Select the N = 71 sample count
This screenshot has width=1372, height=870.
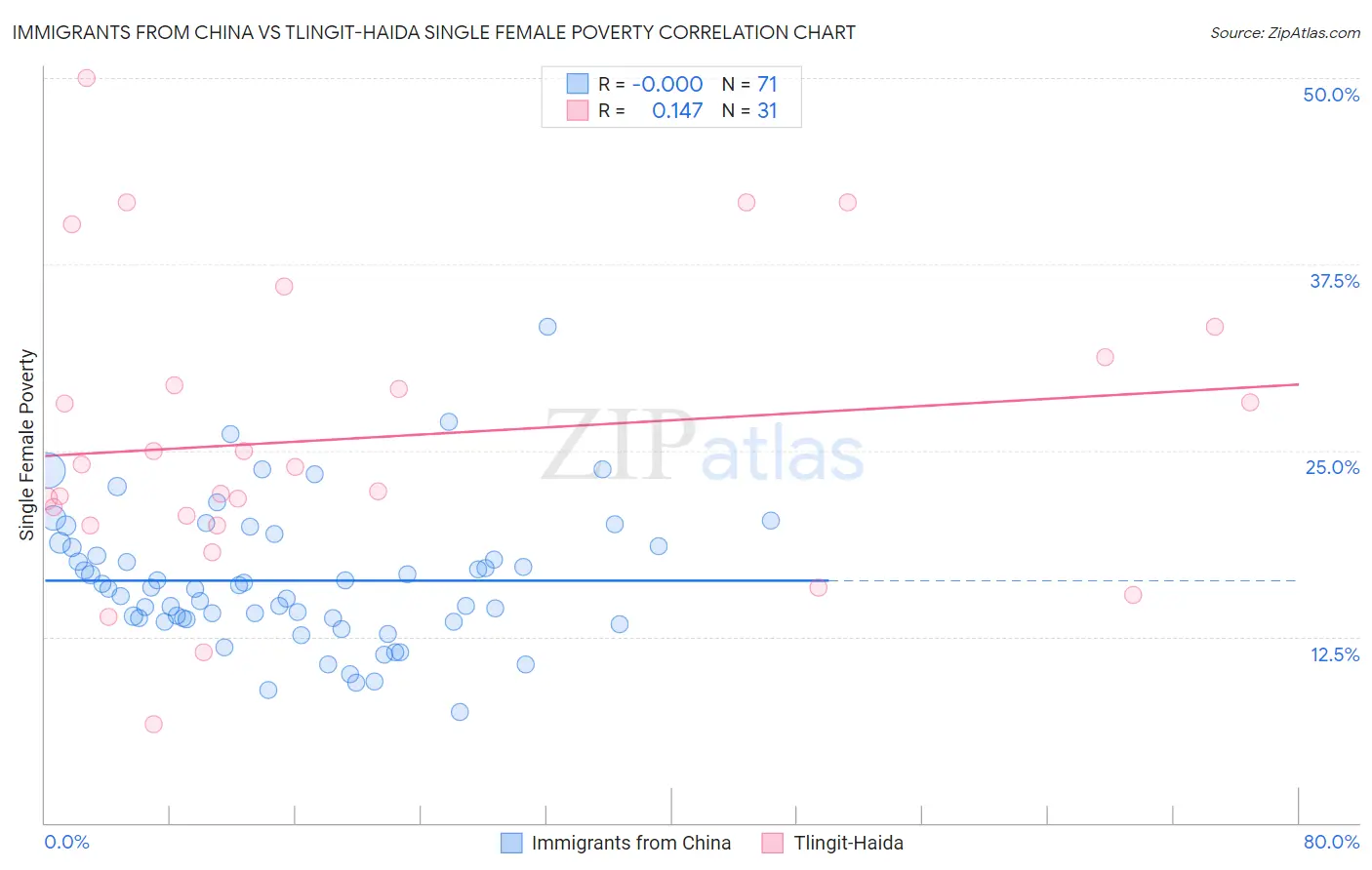(x=749, y=84)
